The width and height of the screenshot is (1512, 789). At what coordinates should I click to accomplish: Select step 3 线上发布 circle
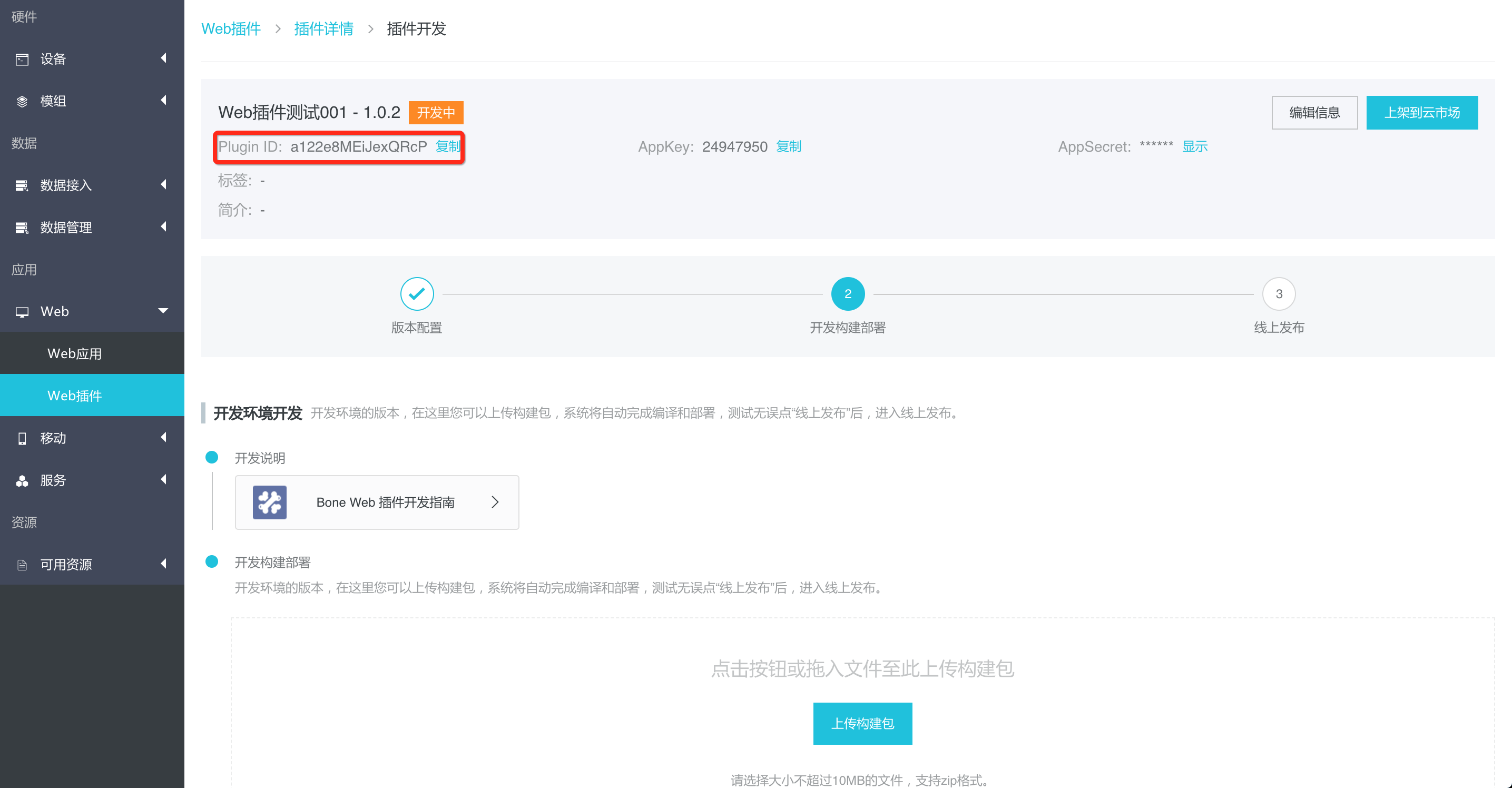(1279, 294)
